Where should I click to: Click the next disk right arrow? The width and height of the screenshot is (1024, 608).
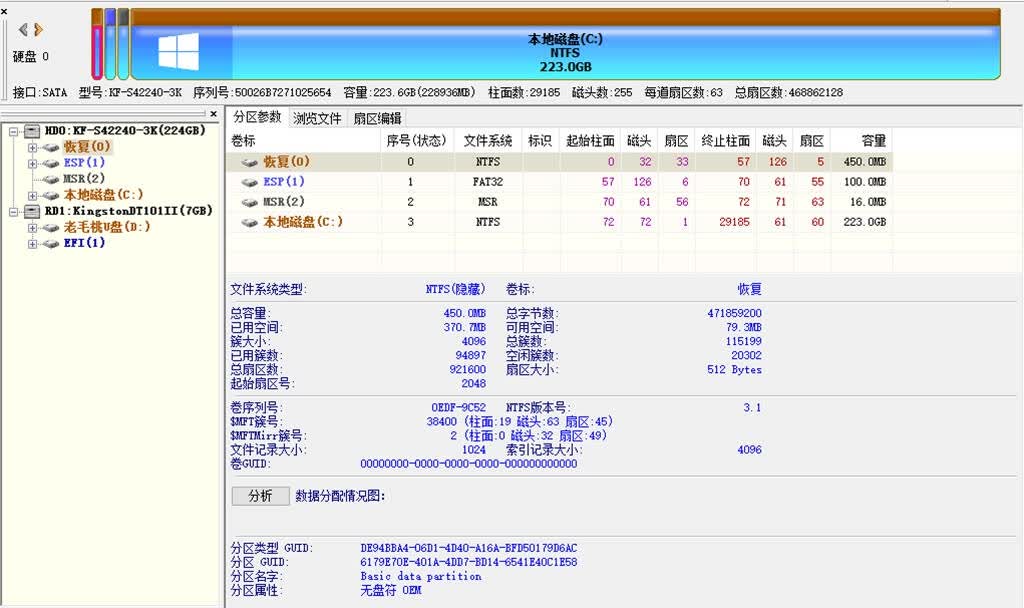(x=39, y=29)
